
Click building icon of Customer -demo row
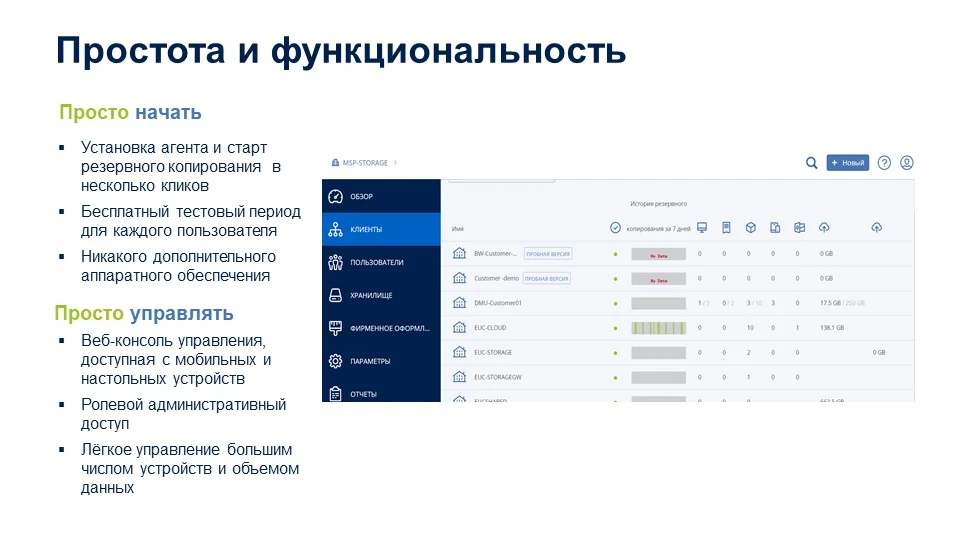(x=459, y=278)
